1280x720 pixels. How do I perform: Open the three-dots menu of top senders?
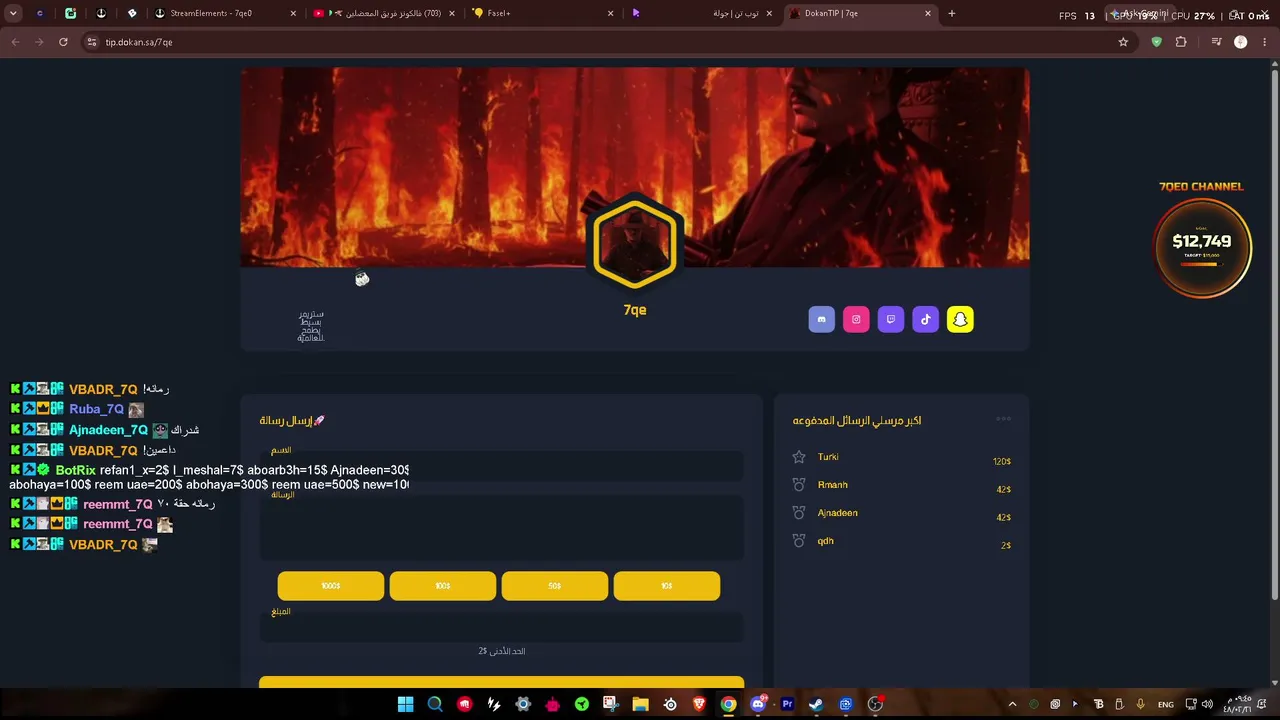pos(1003,419)
